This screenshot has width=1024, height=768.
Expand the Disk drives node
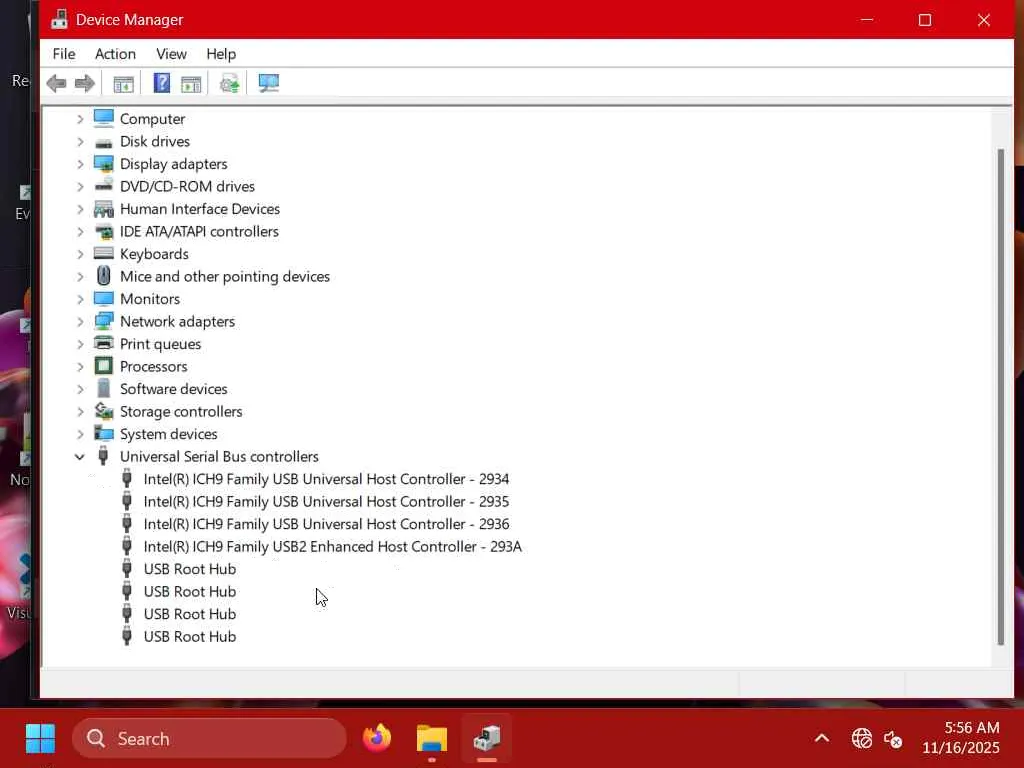click(x=80, y=142)
